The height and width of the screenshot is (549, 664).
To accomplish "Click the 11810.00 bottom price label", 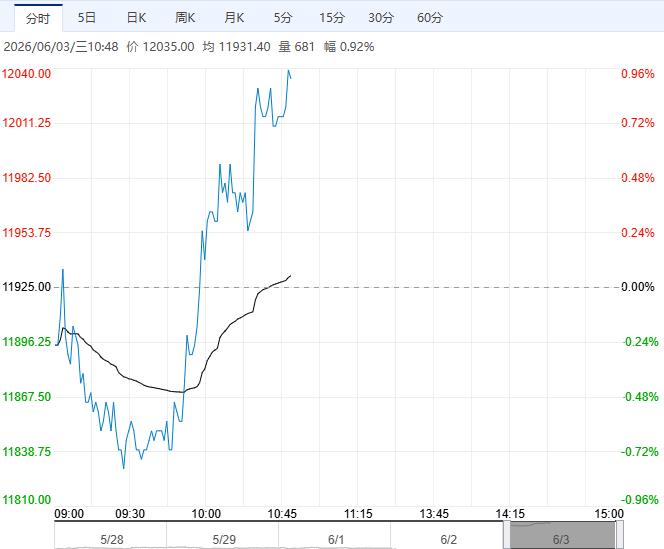I will 26,500.
